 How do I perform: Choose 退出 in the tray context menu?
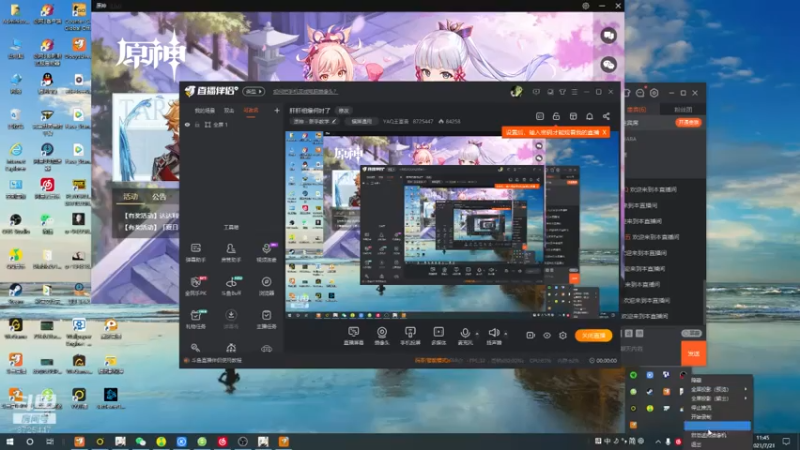(x=696, y=444)
